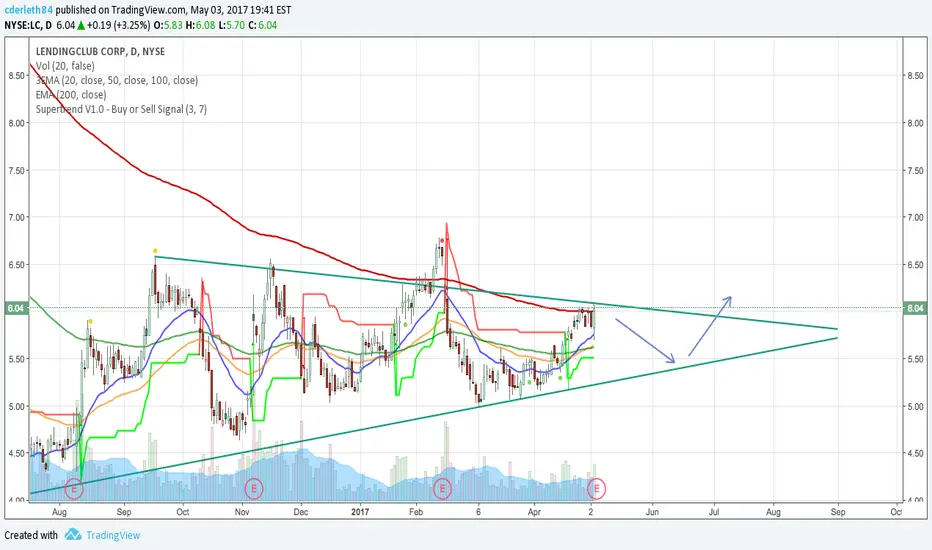Click the August earnings E marker
The height and width of the screenshot is (550, 932).
pyautogui.click(x=74, y=489)
